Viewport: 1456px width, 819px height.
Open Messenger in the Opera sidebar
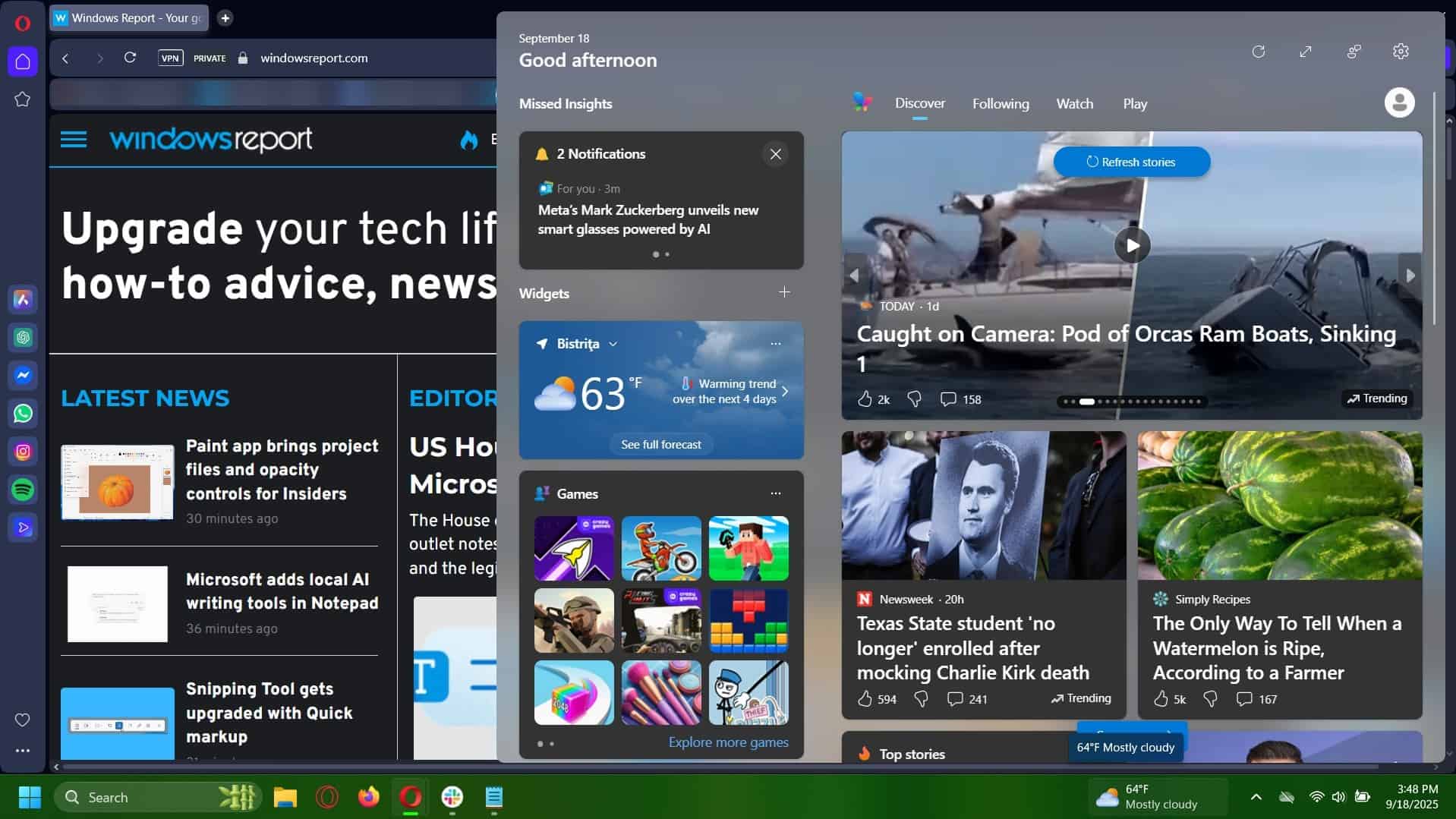23,375
